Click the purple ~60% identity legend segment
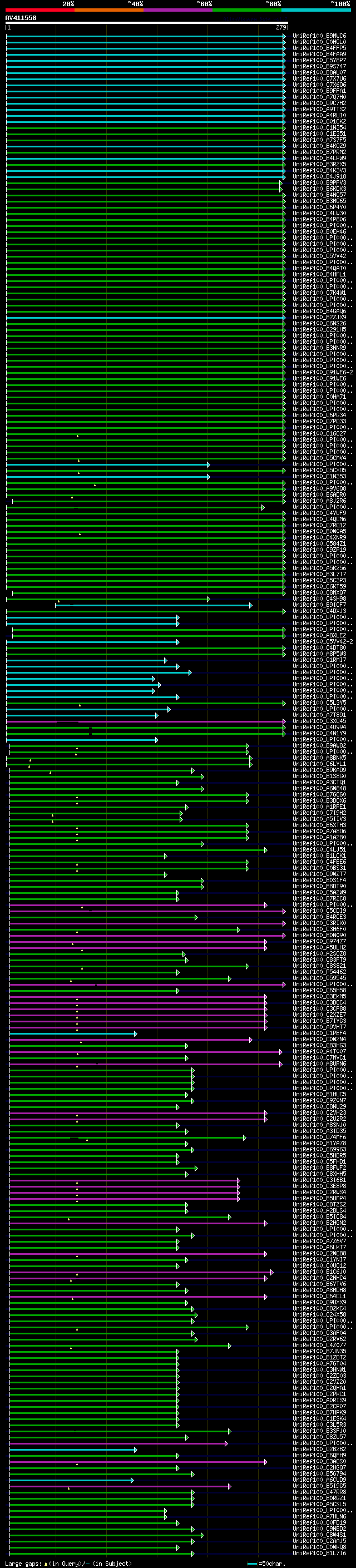356x1568 pixels. coord(179,10)
